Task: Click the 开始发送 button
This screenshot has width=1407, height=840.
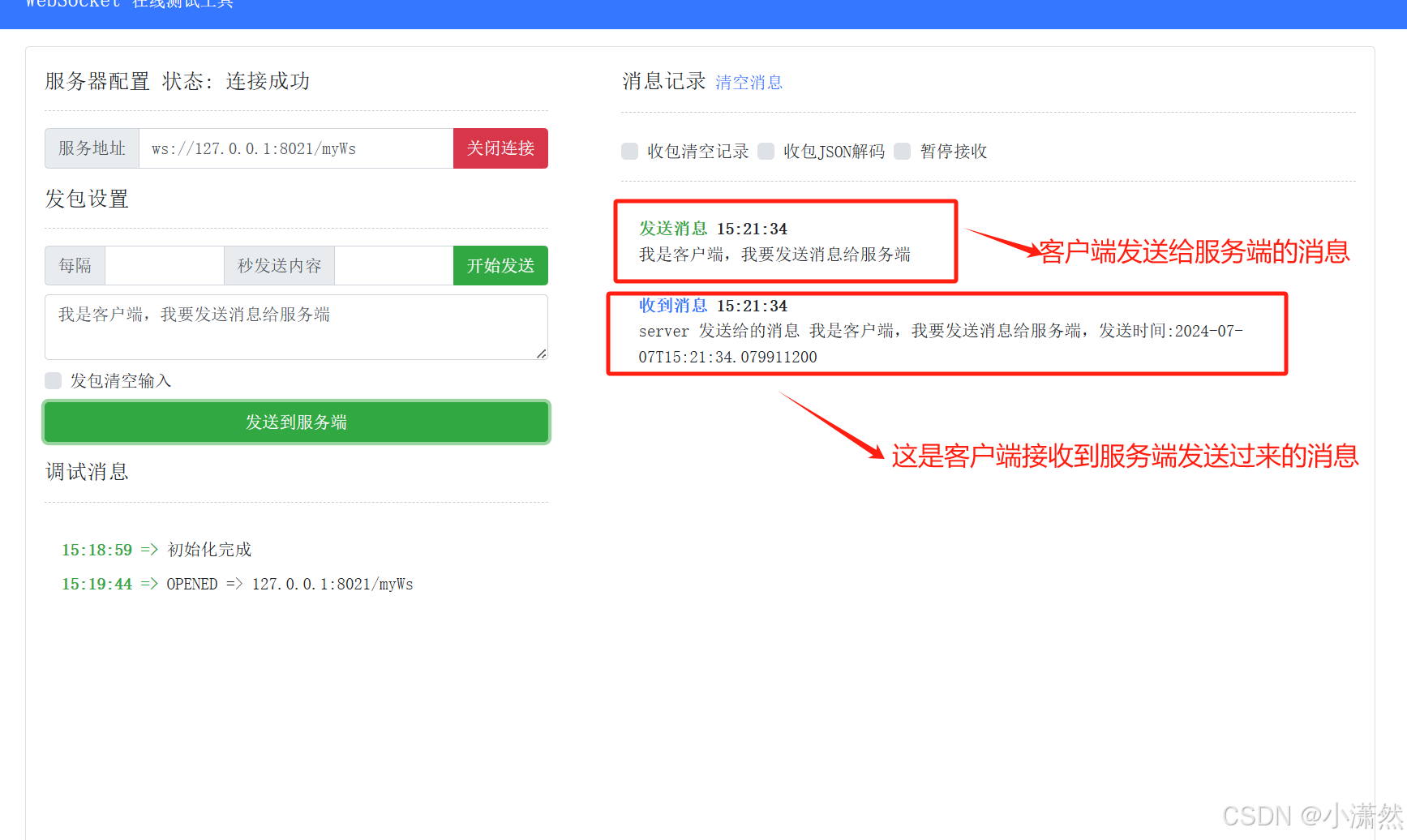Action: click(500, 266)
